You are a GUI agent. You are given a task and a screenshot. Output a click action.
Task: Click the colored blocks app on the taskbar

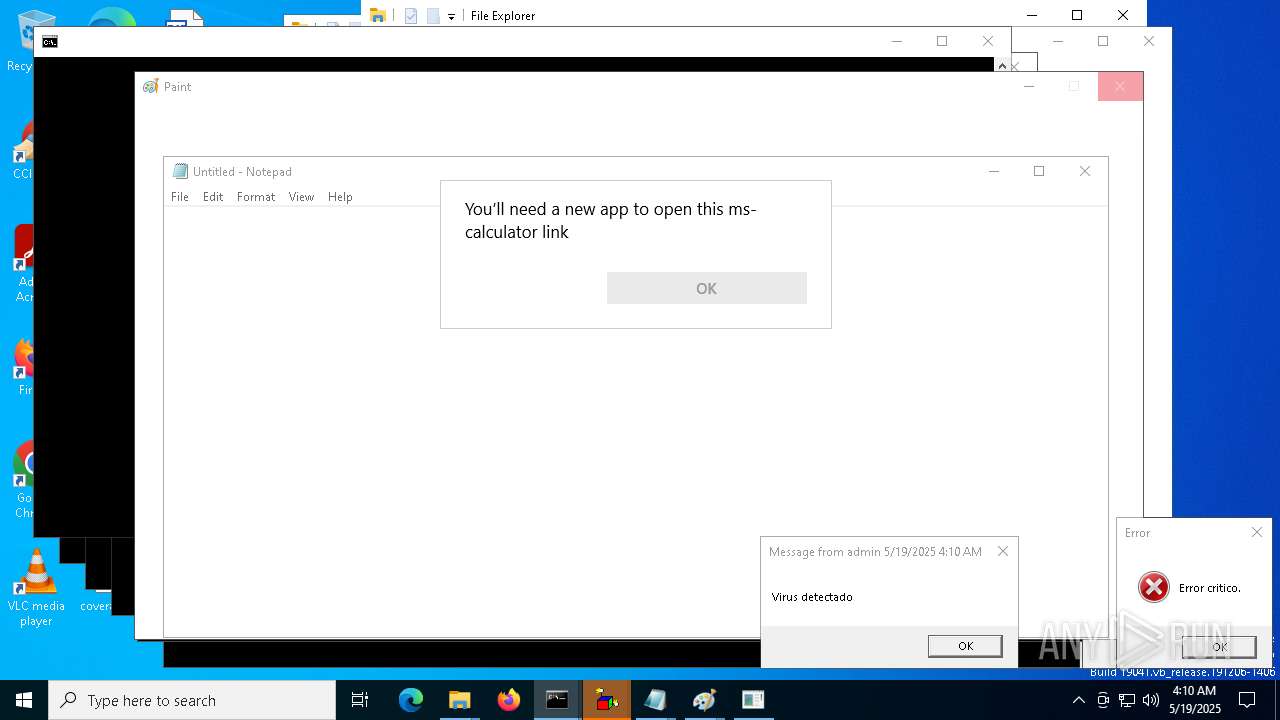pos(606,700)
